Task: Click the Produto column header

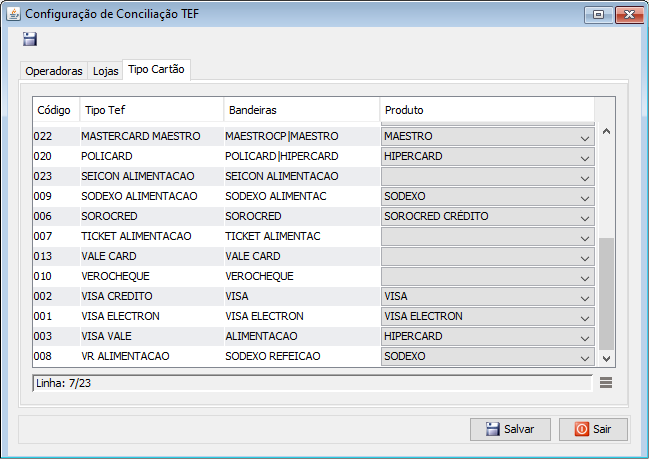Action: [487, 110]
